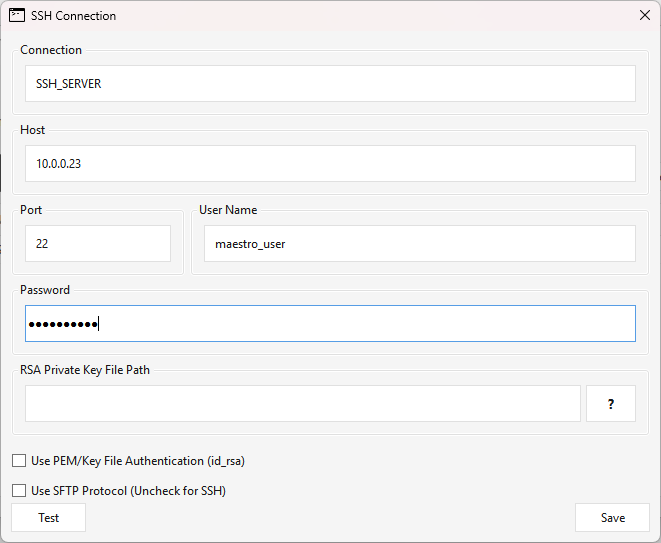Enable Use PEM/Key File Authentication checkbox
The width and height of the screenshot is (661, 543).
[19, 461]
